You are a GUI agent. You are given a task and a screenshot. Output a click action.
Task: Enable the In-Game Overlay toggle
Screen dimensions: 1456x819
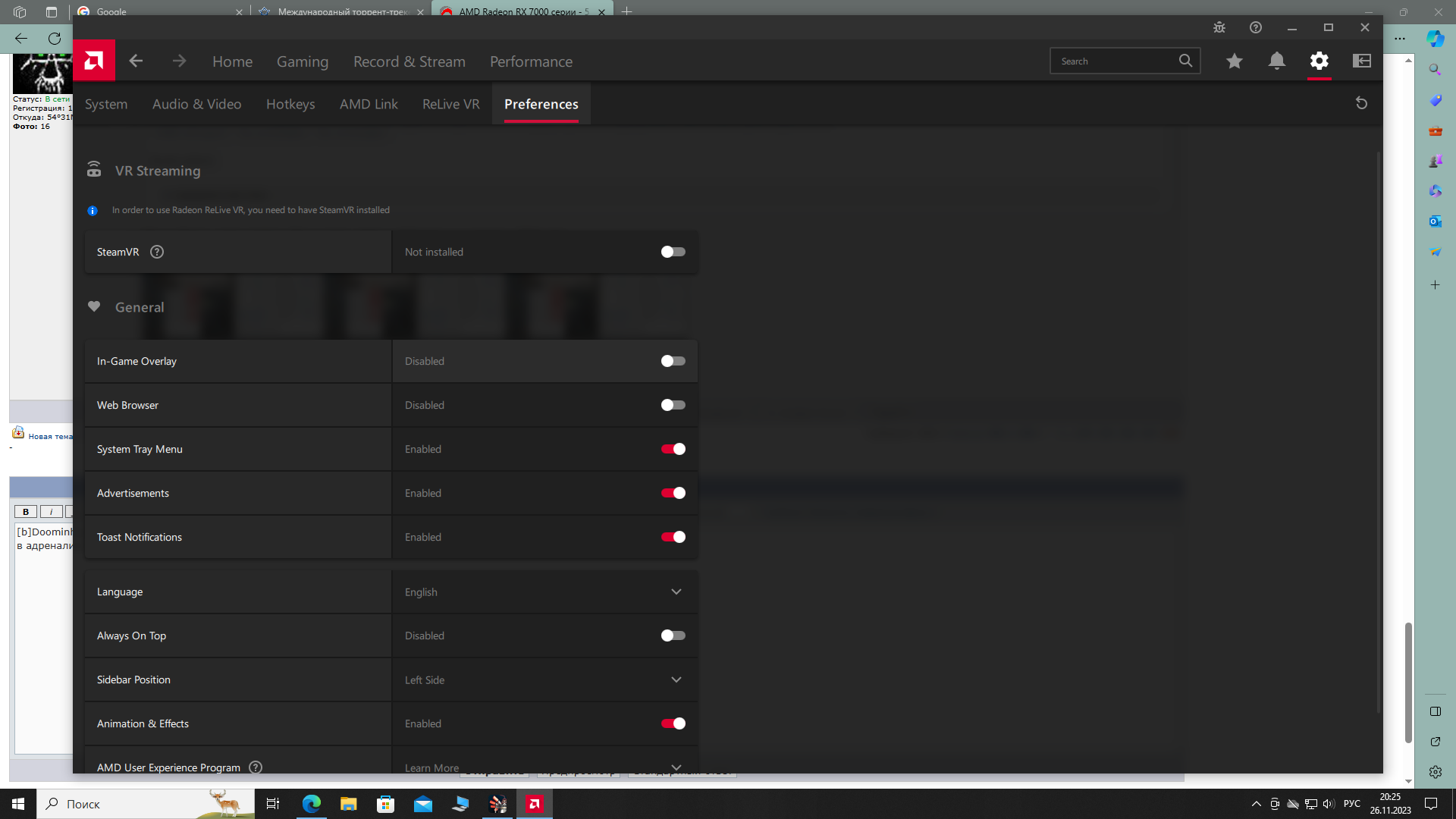pyautogui.click(x=673, y=361)
